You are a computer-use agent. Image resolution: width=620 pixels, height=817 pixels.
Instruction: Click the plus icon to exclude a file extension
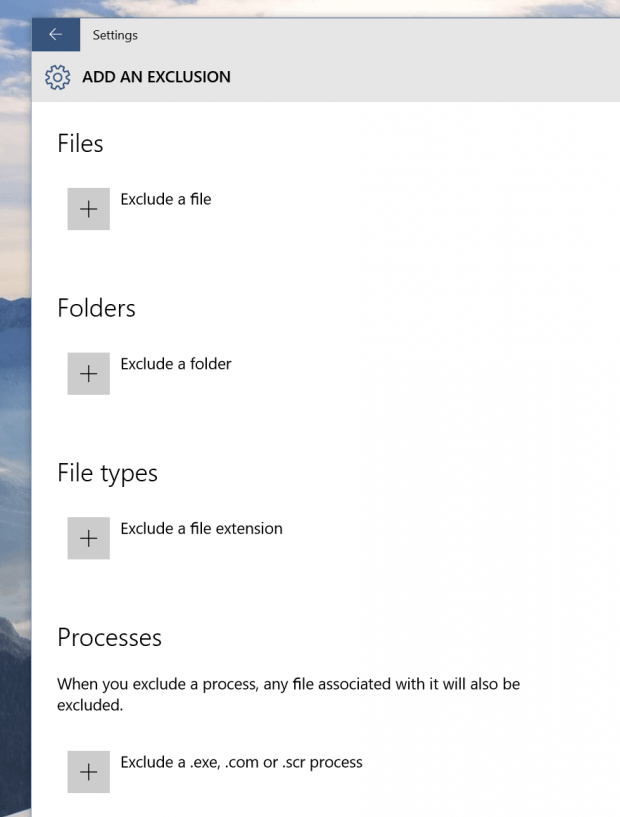tap(88, 538)
